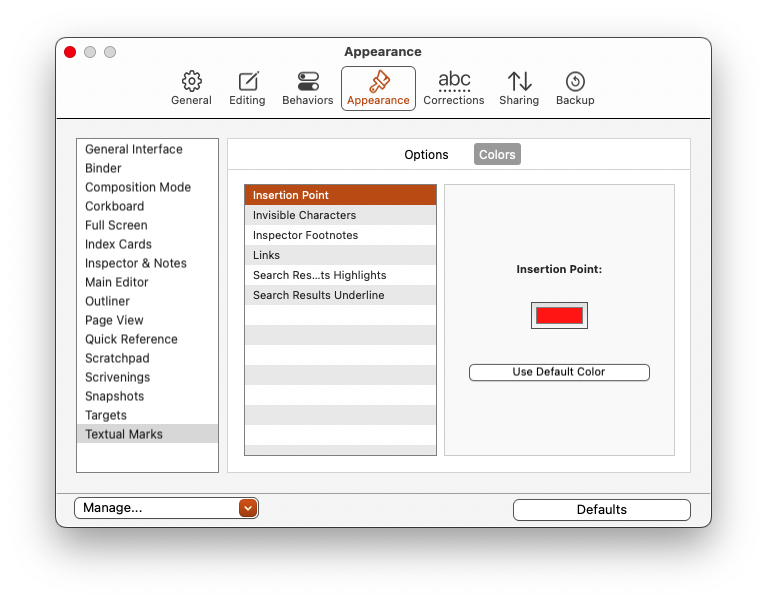Click the Defaults button
Viewport: 767px width, 601px height.
tap(602, 510)
